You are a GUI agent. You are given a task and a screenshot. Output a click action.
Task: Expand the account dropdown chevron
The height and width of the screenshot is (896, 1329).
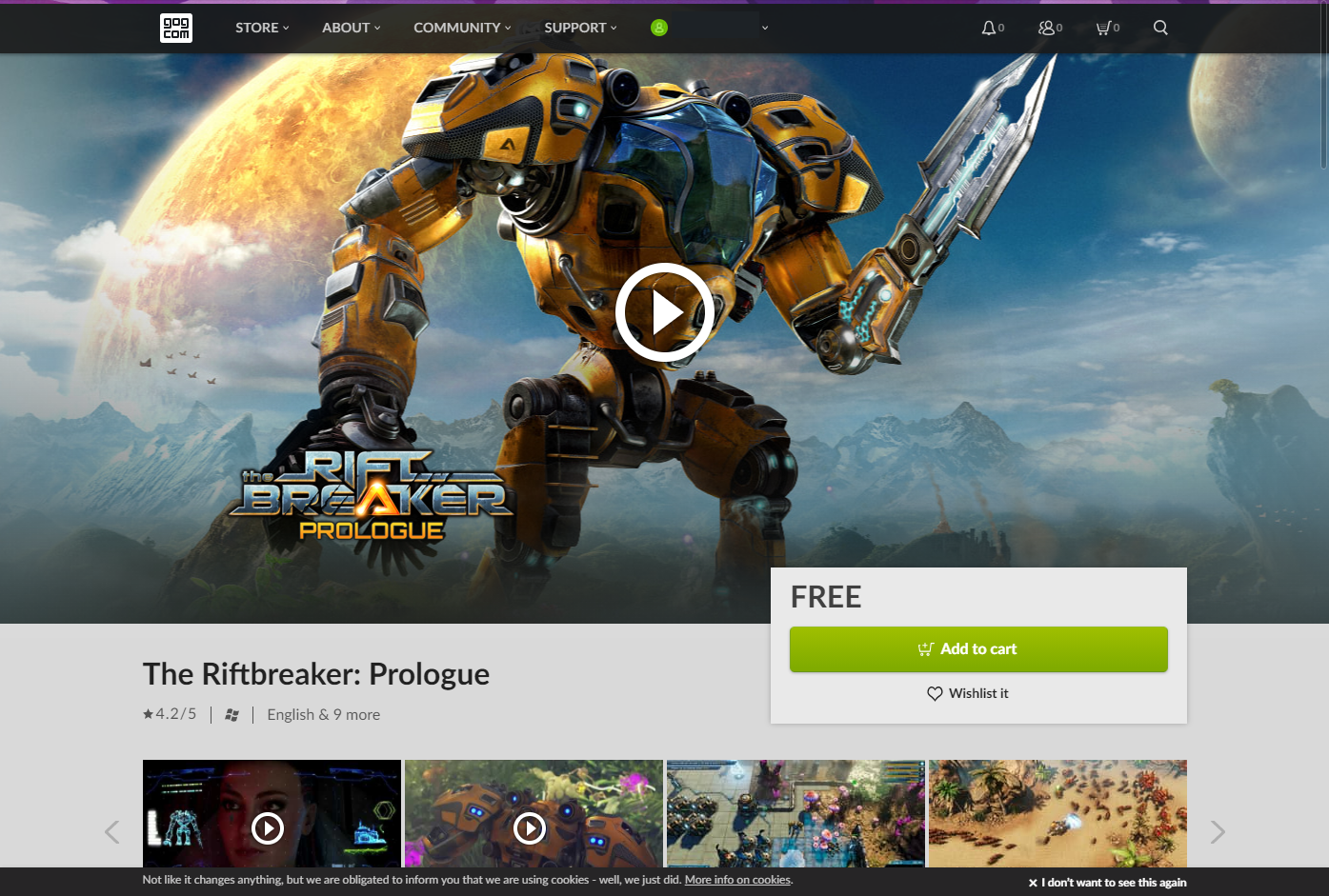[x=765, y=28]
